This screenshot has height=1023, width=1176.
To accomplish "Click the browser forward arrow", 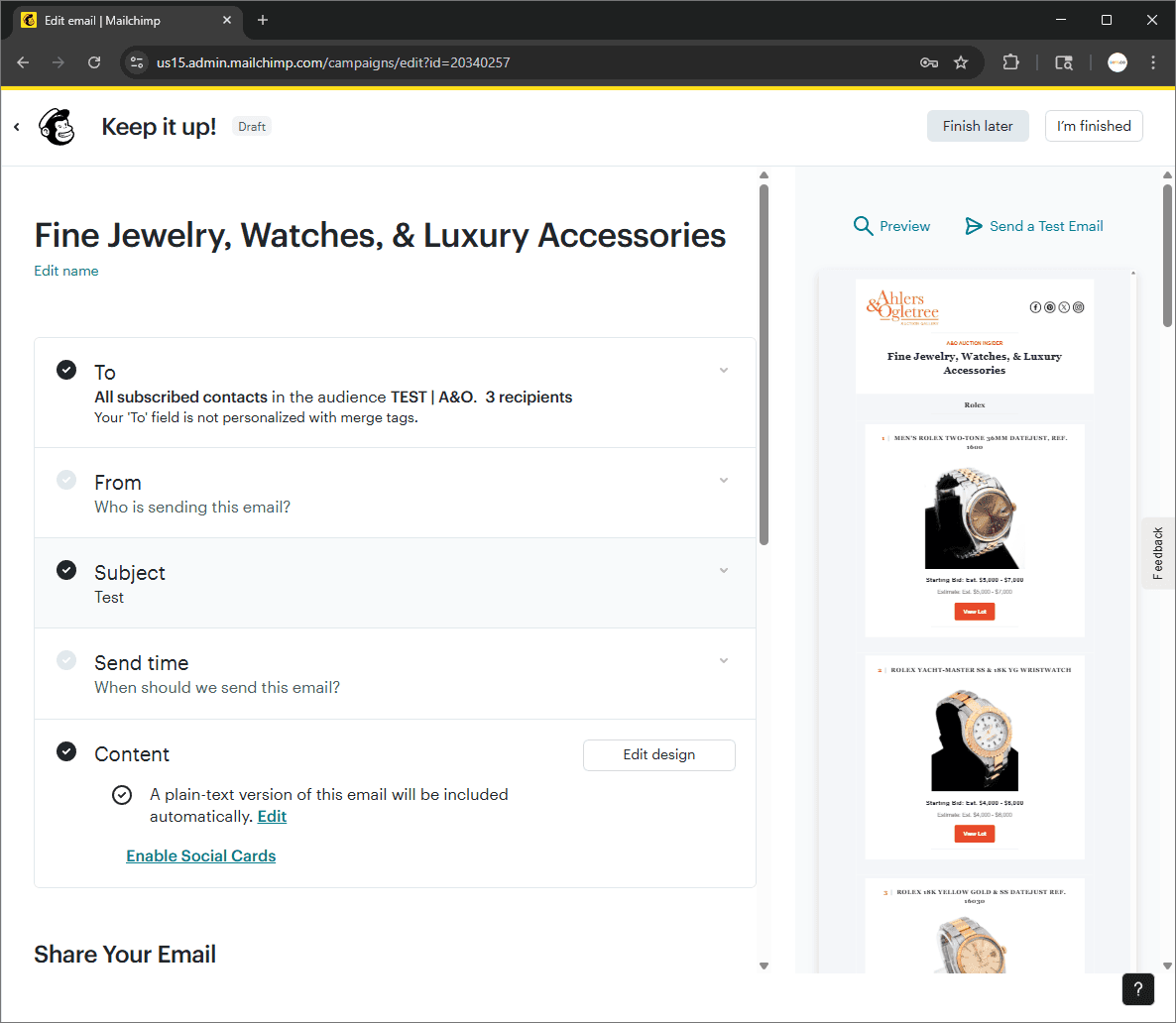I will tap(58, 62).
